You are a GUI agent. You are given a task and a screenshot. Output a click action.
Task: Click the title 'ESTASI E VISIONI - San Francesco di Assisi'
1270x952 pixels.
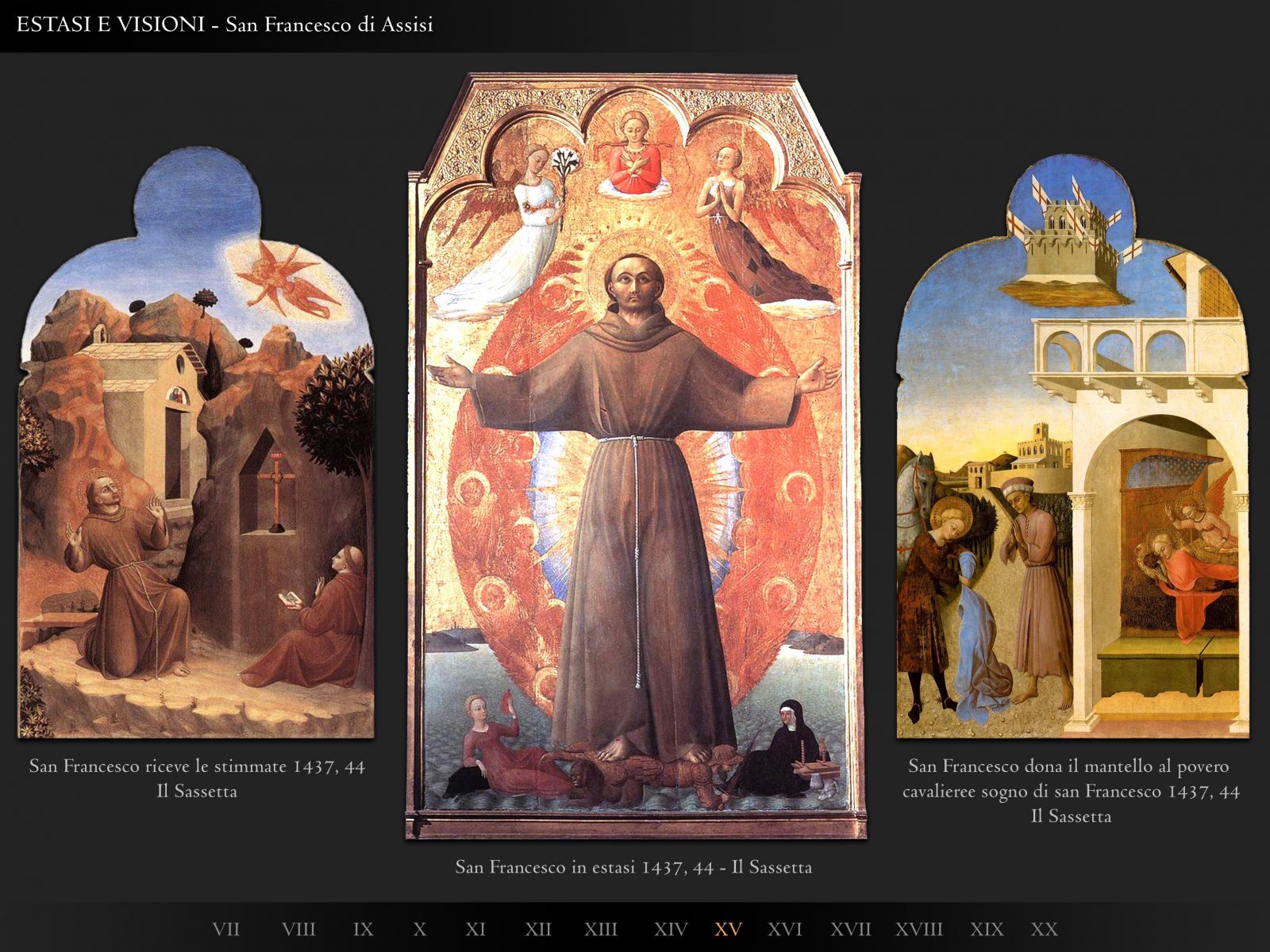click(225, 25)
